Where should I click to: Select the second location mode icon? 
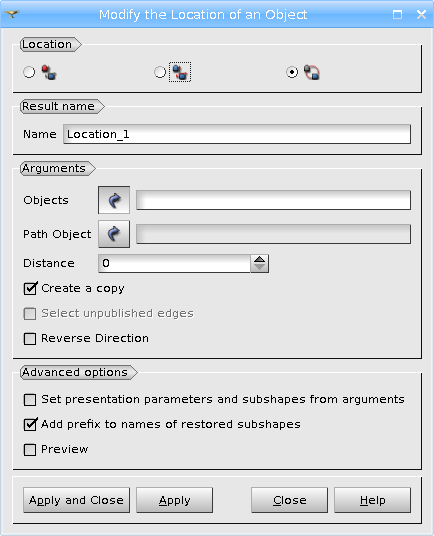(x=180, y=72)
